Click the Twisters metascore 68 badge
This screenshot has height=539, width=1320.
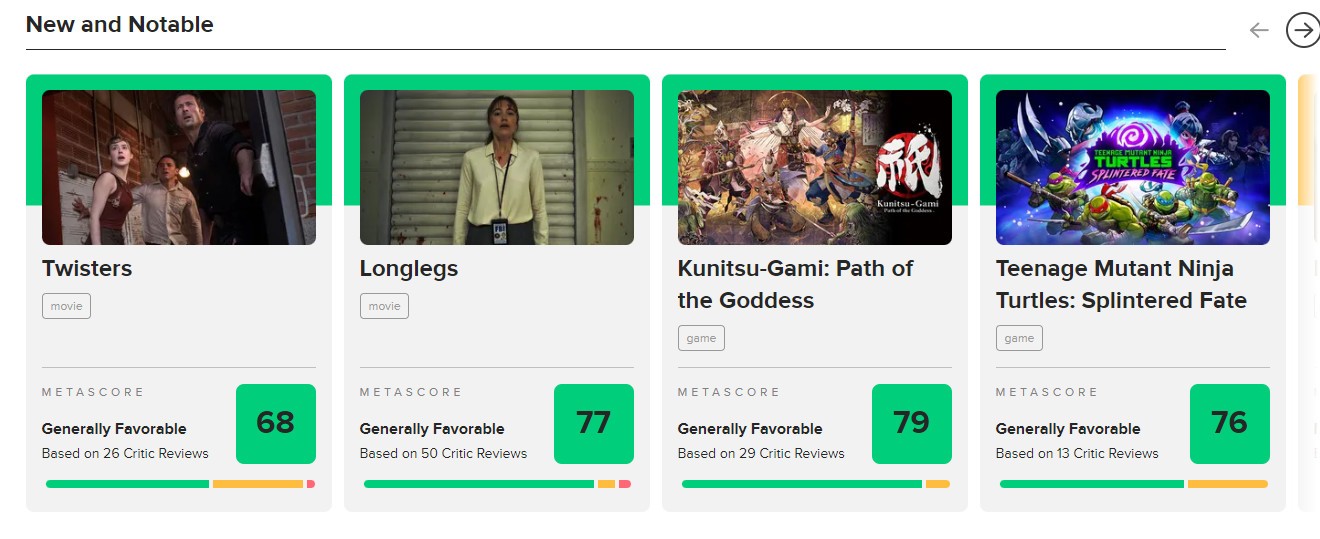(x=276, y=423)
